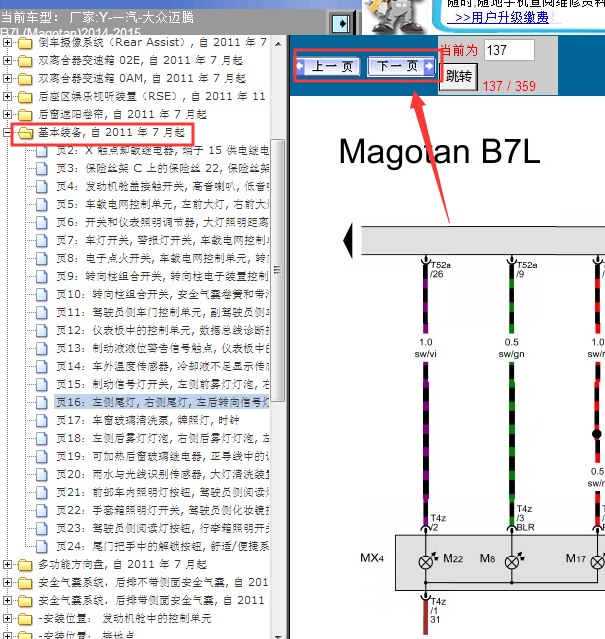This screenshot has width=605, height=639.
Task: Click page icon for 页5 车载电网控制单元
Action: 42,205
